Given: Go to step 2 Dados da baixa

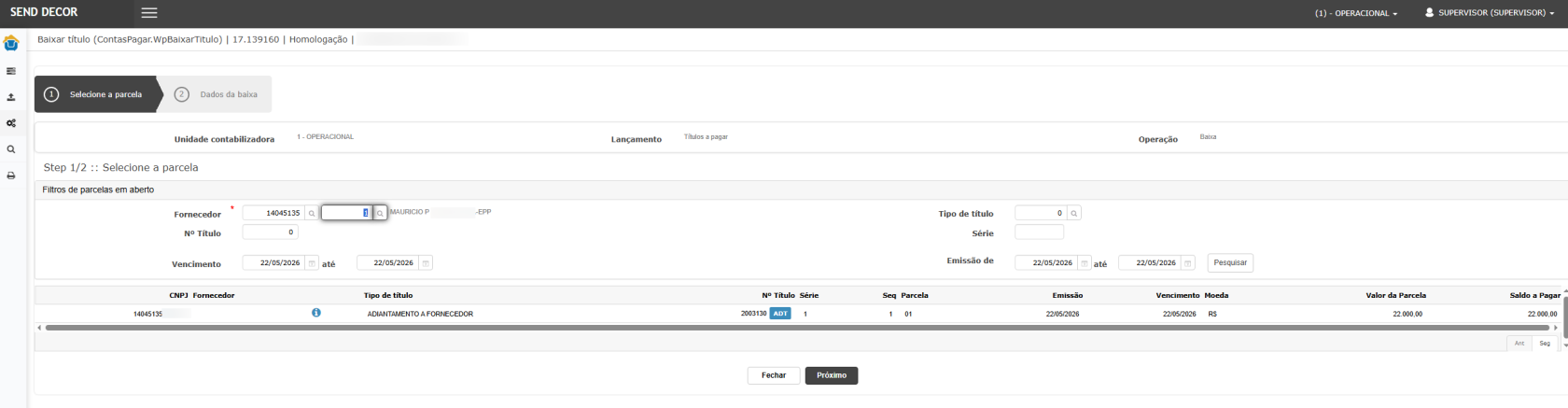Looking at the screenshot, I should point(218,94).
